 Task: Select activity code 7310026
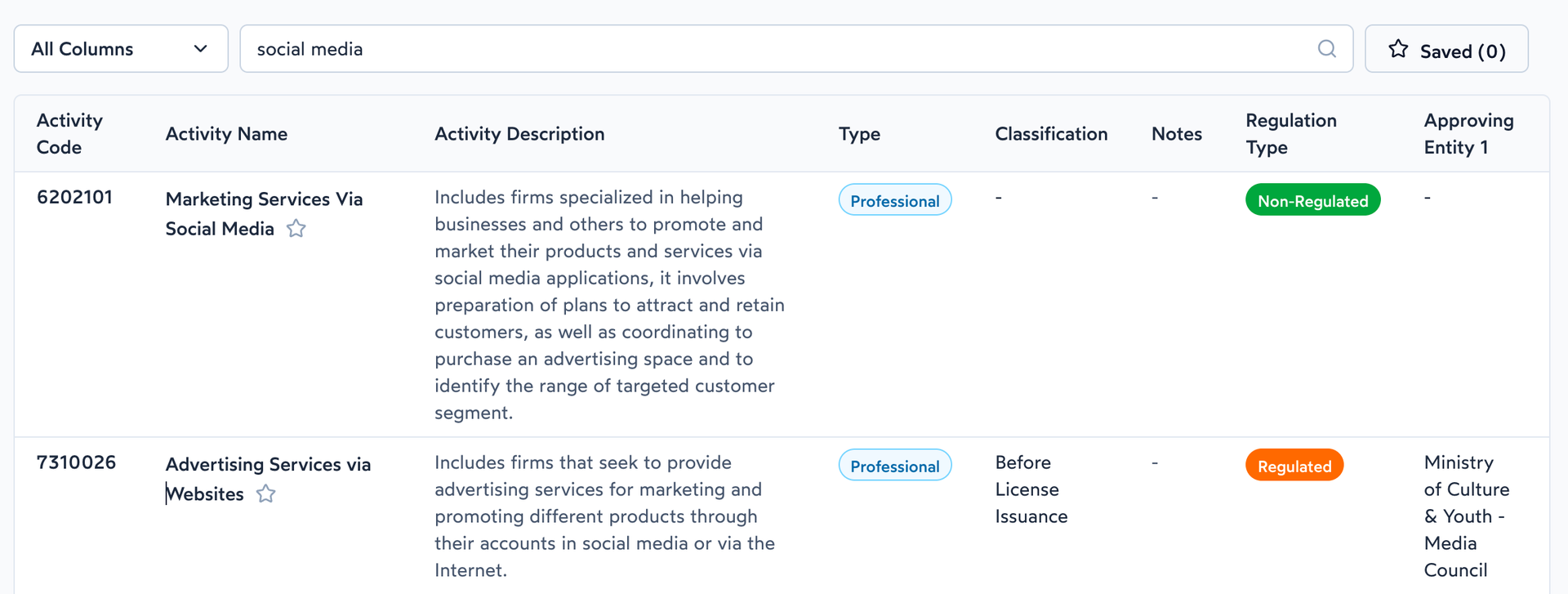75,462
